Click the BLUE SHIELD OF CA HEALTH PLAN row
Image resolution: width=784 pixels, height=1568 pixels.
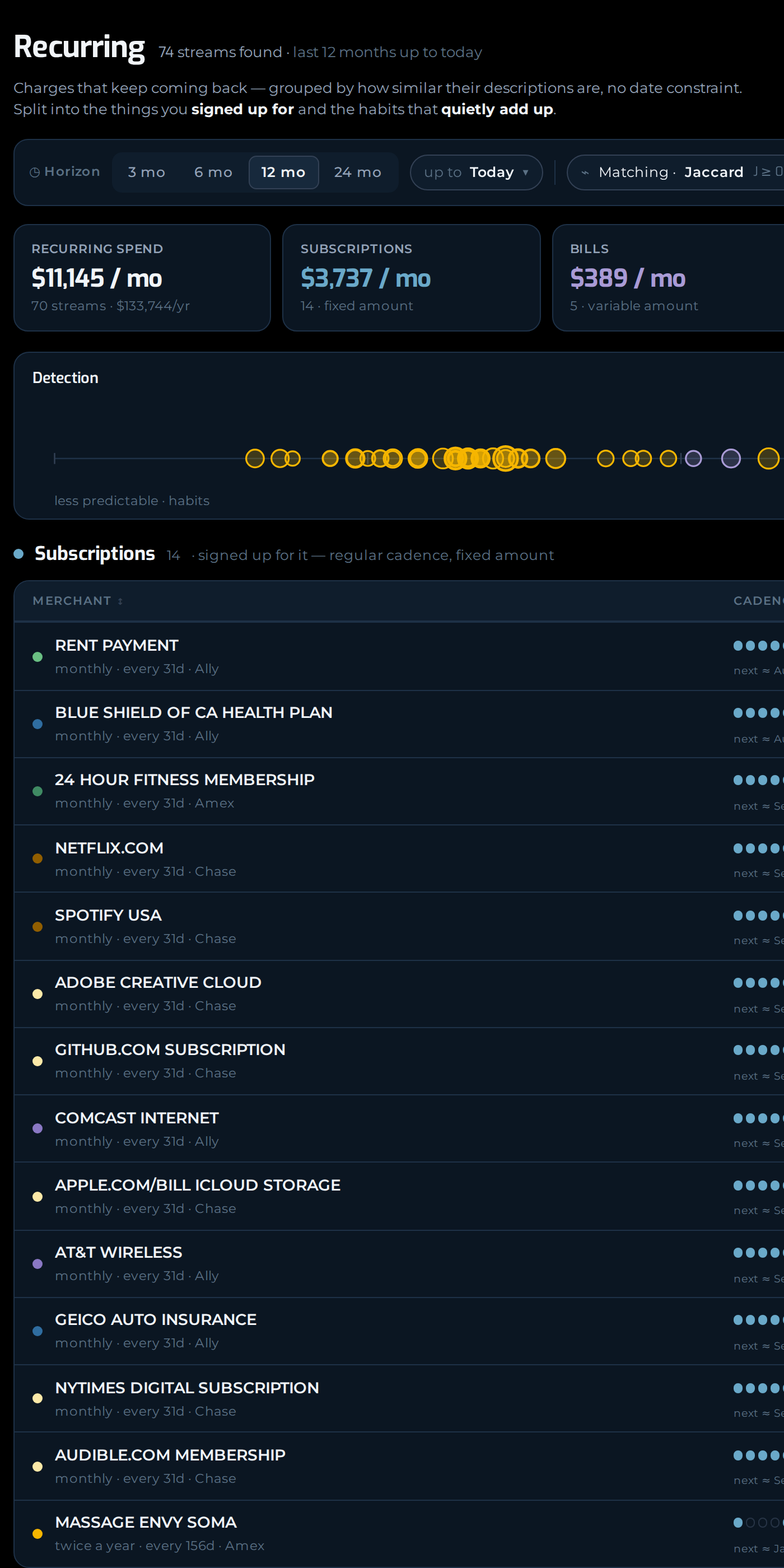[399, 724]
